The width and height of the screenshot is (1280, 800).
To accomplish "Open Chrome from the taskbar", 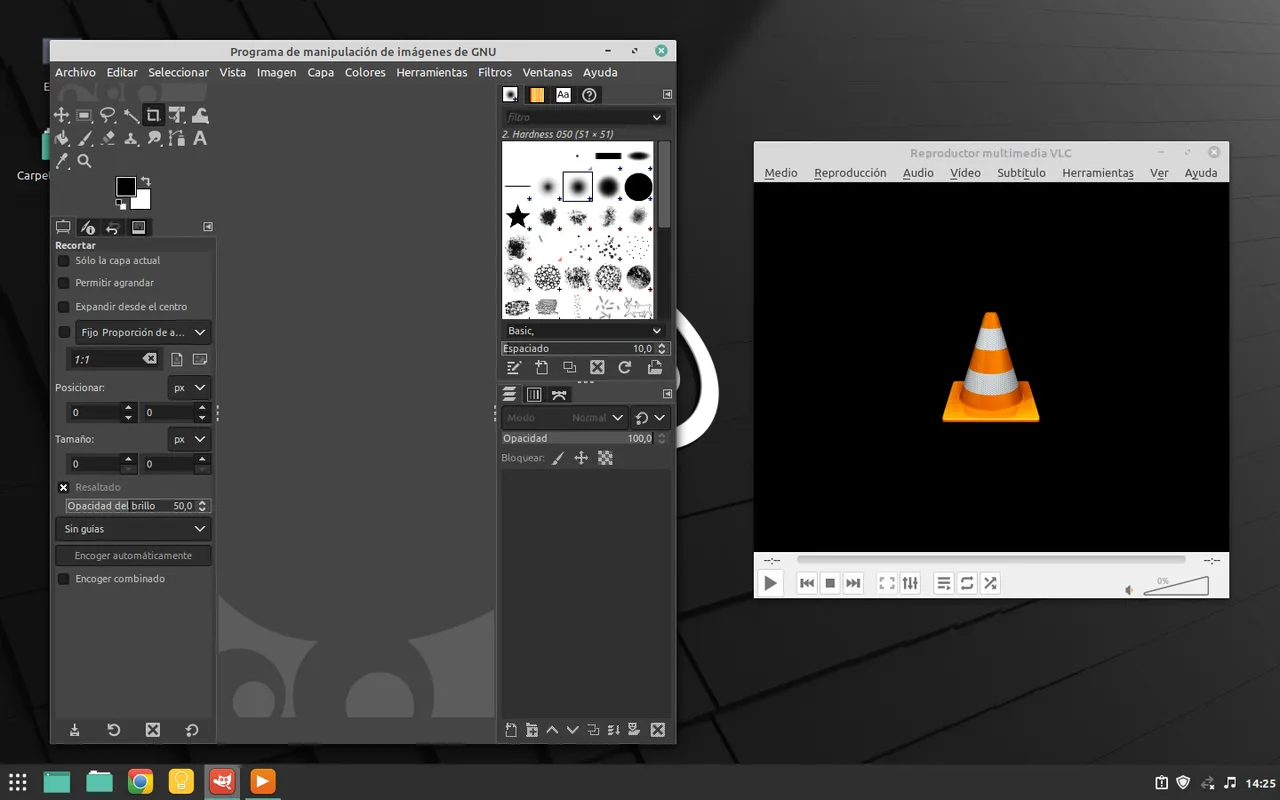I will pyautogui.click(x=140, y=781).
